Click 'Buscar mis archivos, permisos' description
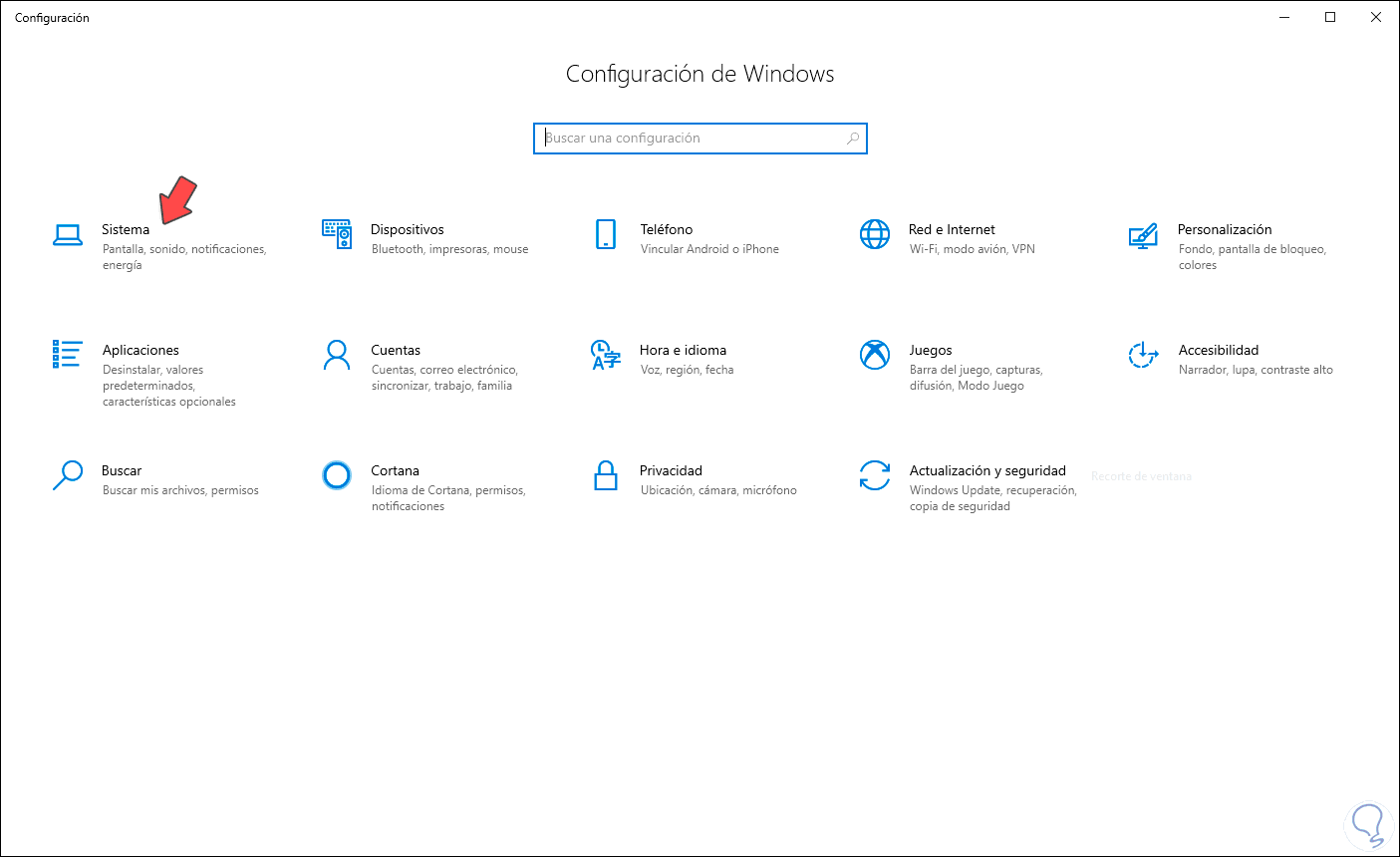 [x=180, y=490]
